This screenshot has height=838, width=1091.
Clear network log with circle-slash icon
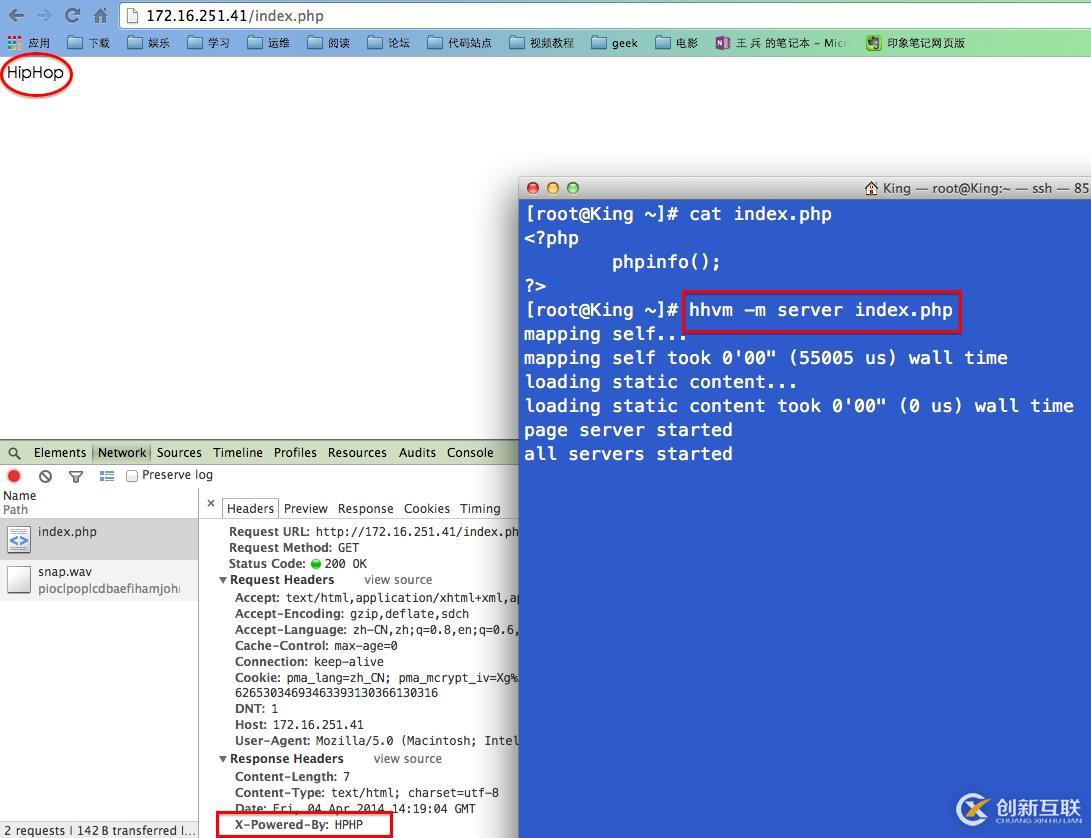tap(45, 476)
